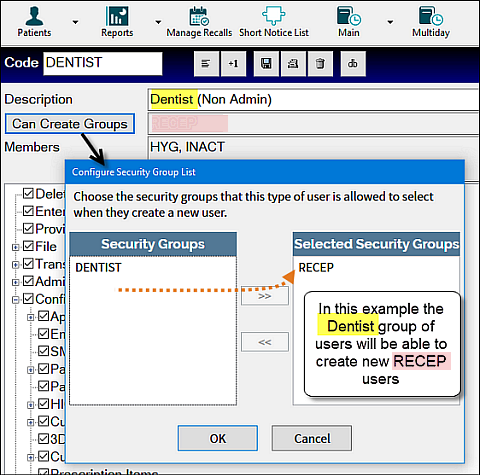
Task: Toggle the Provi permission checkbox
Action: 28,229
